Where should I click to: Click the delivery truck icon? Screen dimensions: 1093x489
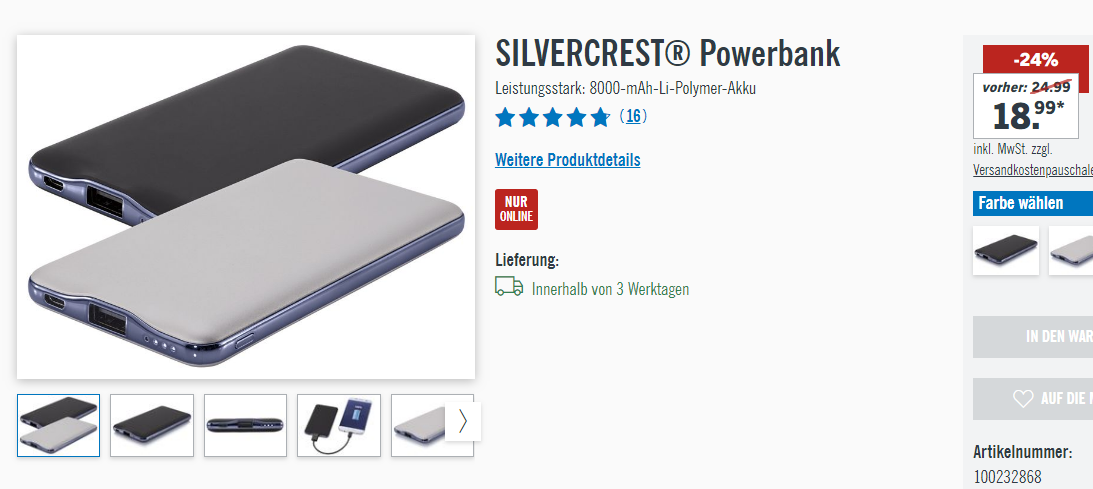[x=509, y=286]
